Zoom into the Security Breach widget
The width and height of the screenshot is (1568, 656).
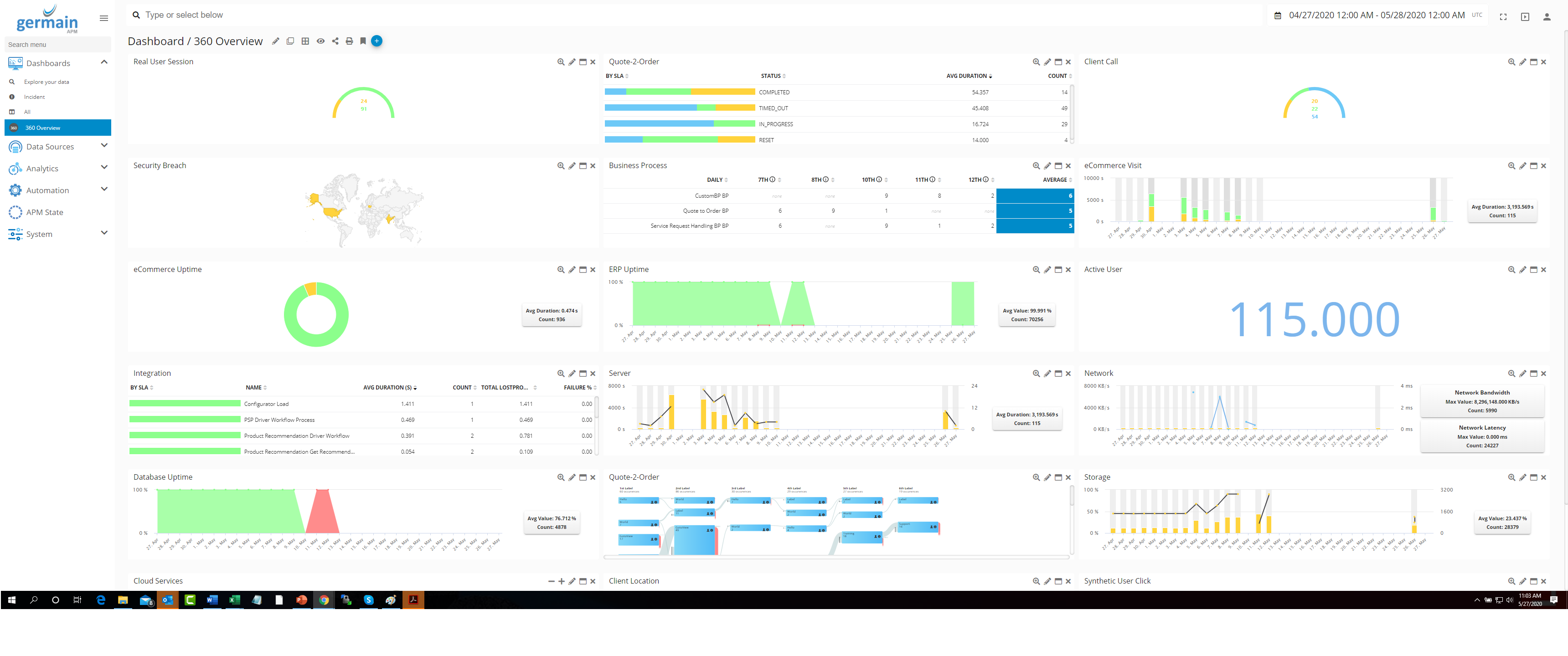pyautogui.click(x=561, y=166)
